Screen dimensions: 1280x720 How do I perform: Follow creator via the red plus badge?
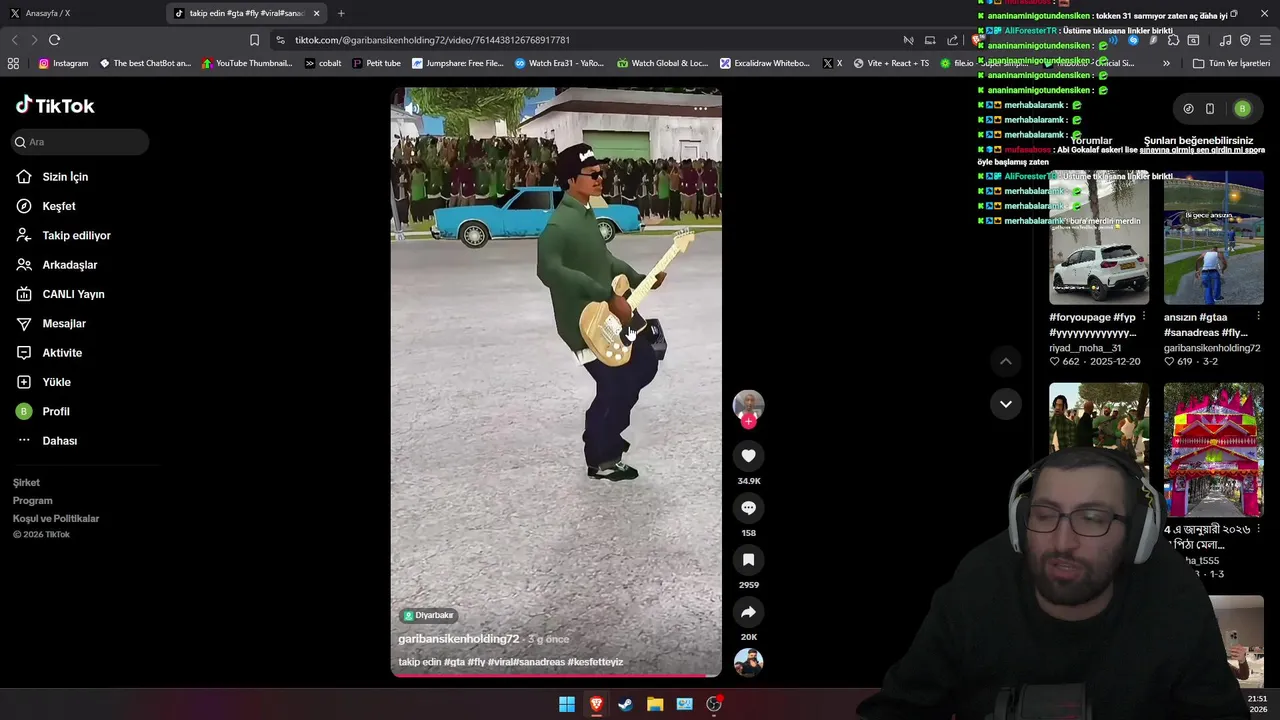[748, 421]
